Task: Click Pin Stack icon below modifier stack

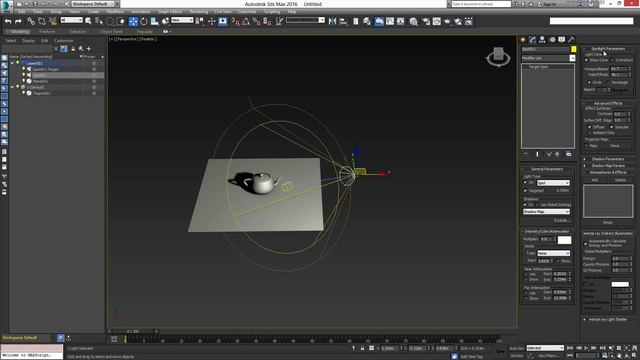Action: tap(526, 154)
